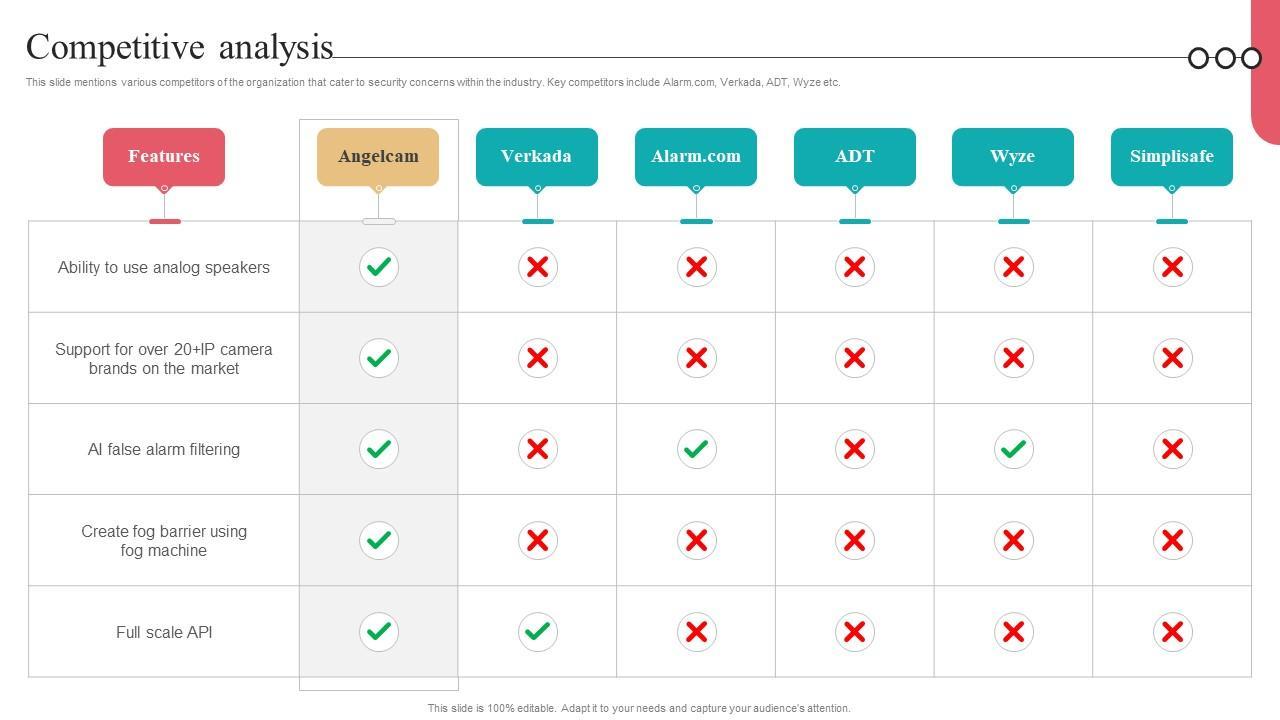The image size is (1280, 720).
Task: Click Alarm.com's red cross for 20+ IP camera brands
Action: [x=696, y=358]
